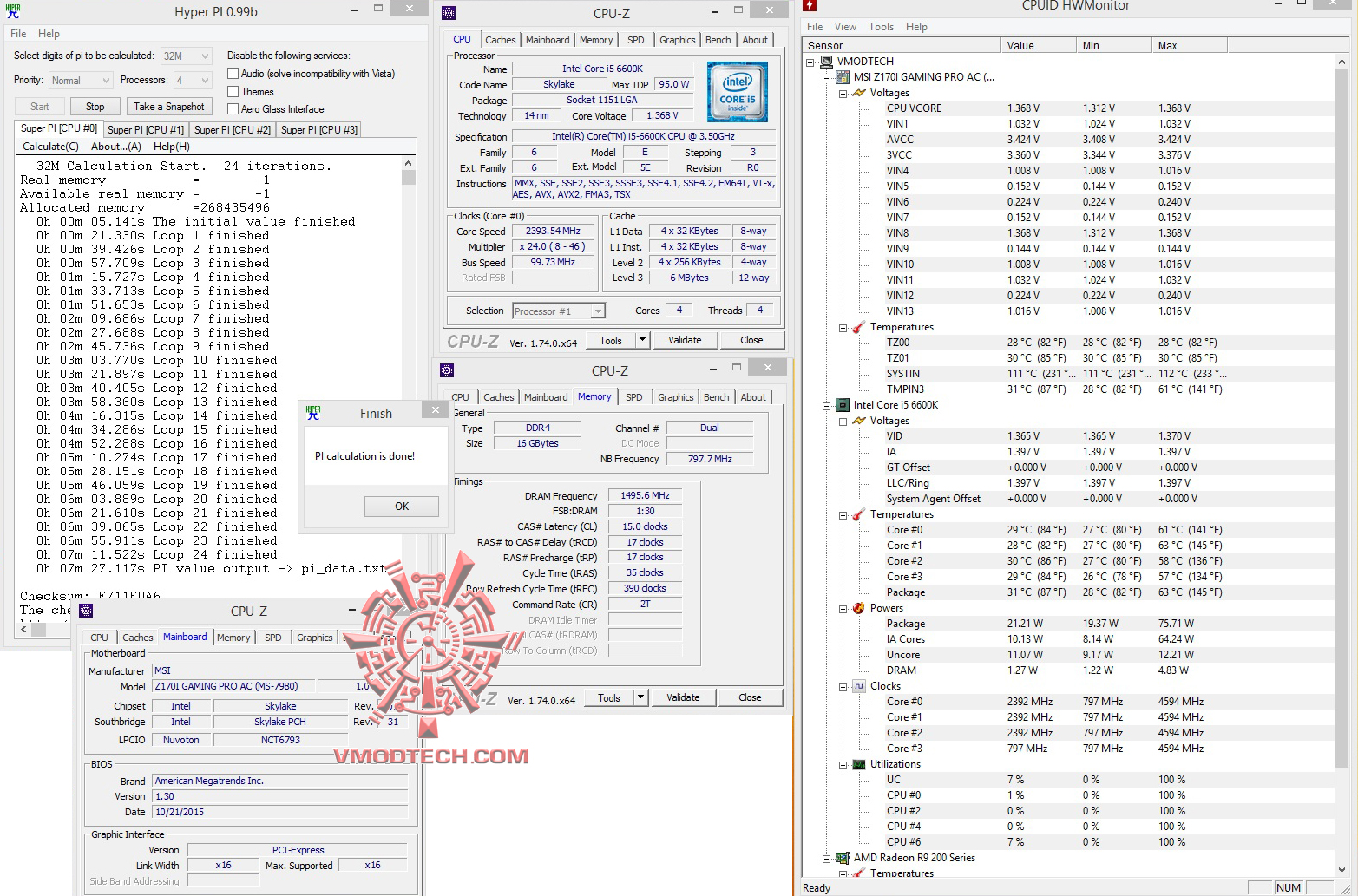Collapse the AMD Radeon R9 200 Series node
This screenshot has width=1358, height=896.
click(827, 858)
